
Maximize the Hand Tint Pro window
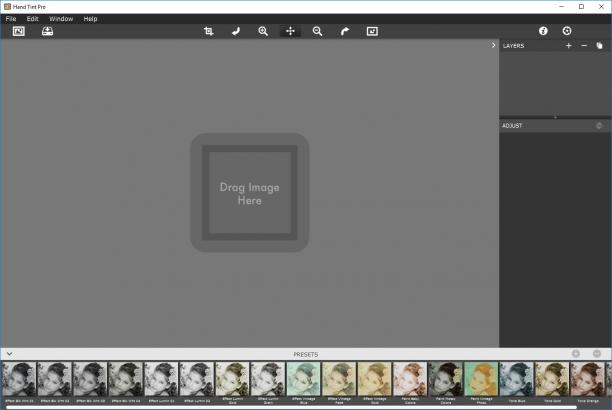tap(582, 7)
